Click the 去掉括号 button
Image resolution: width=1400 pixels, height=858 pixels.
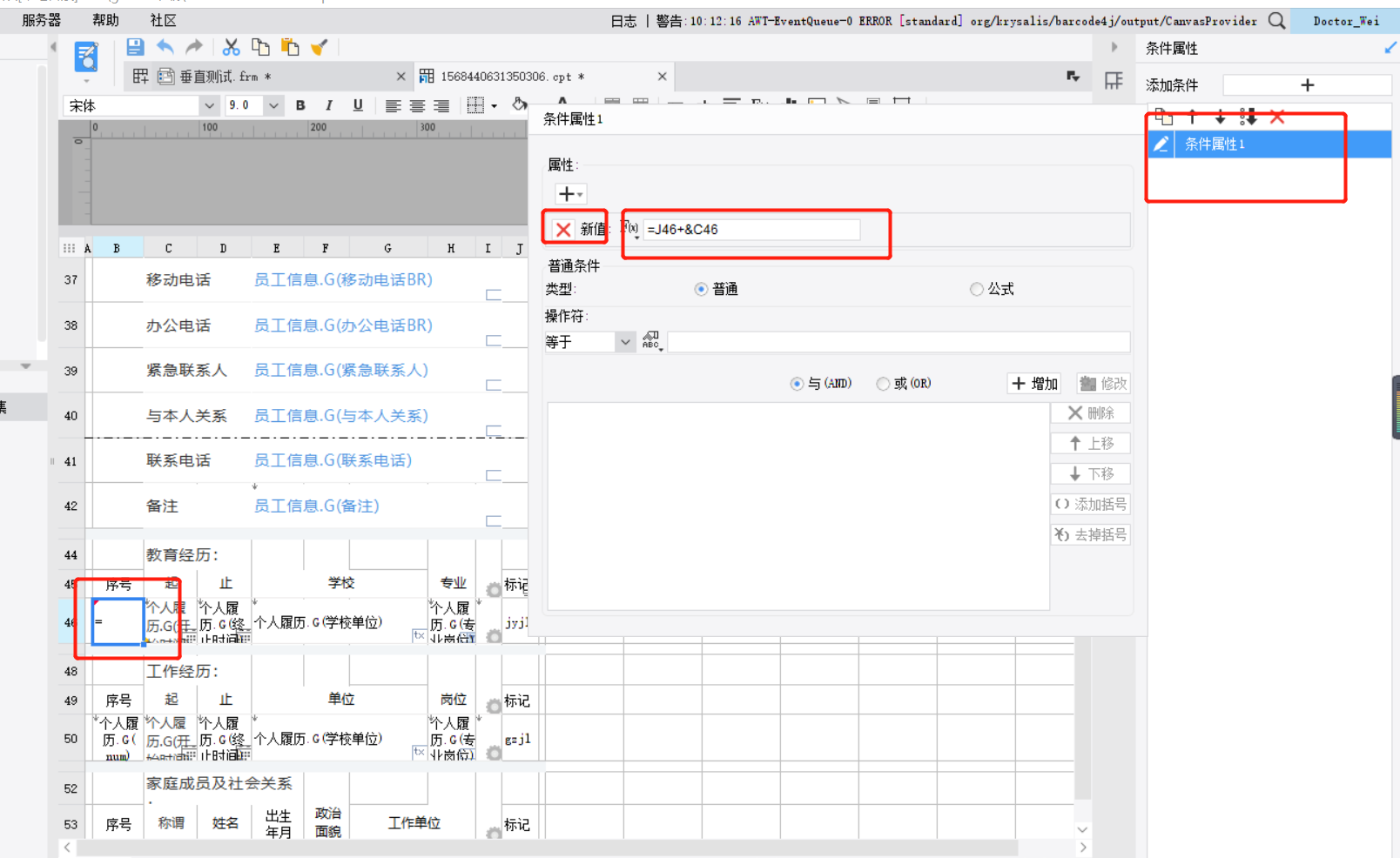(x=1090, y=535)
